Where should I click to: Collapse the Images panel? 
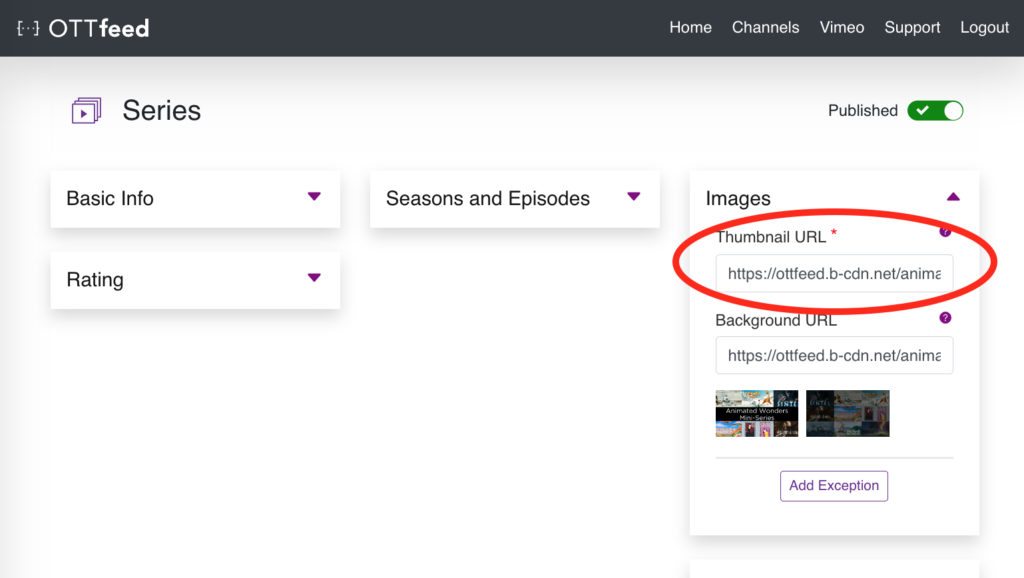953,197
